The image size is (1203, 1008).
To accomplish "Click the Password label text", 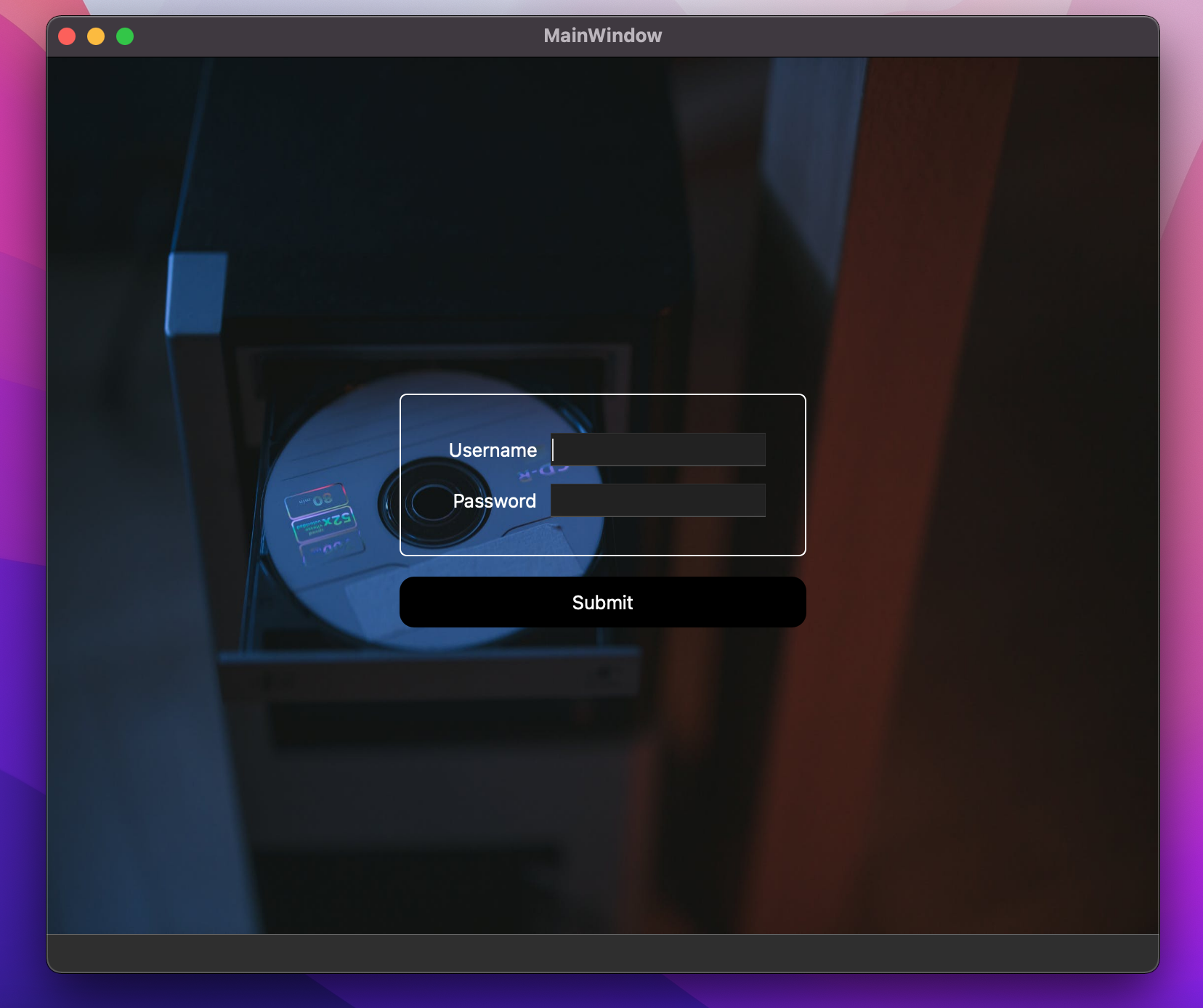I will 494,500.
